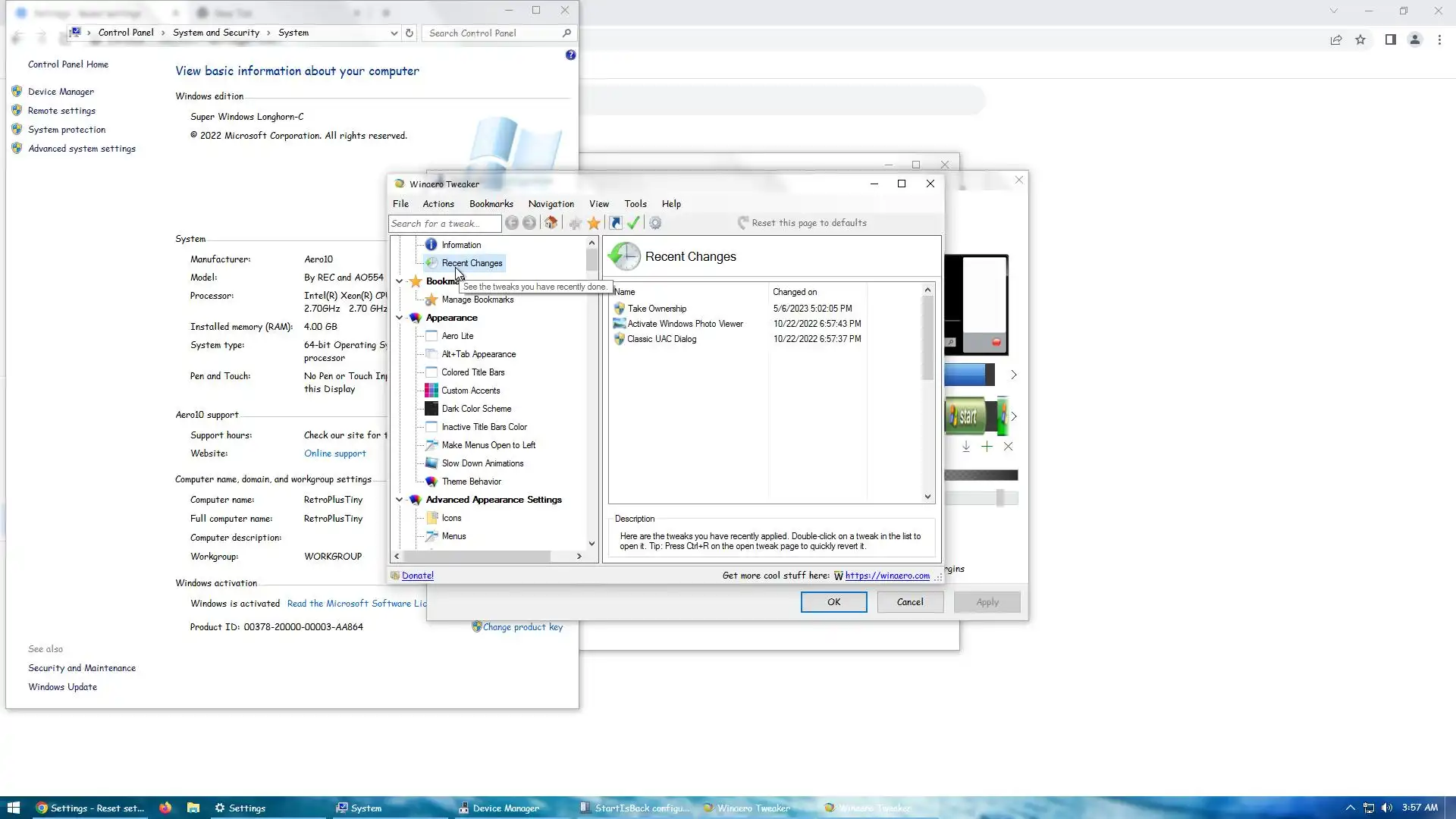Click the back navigation arrow in Tweaker

[x=512, y=223]
